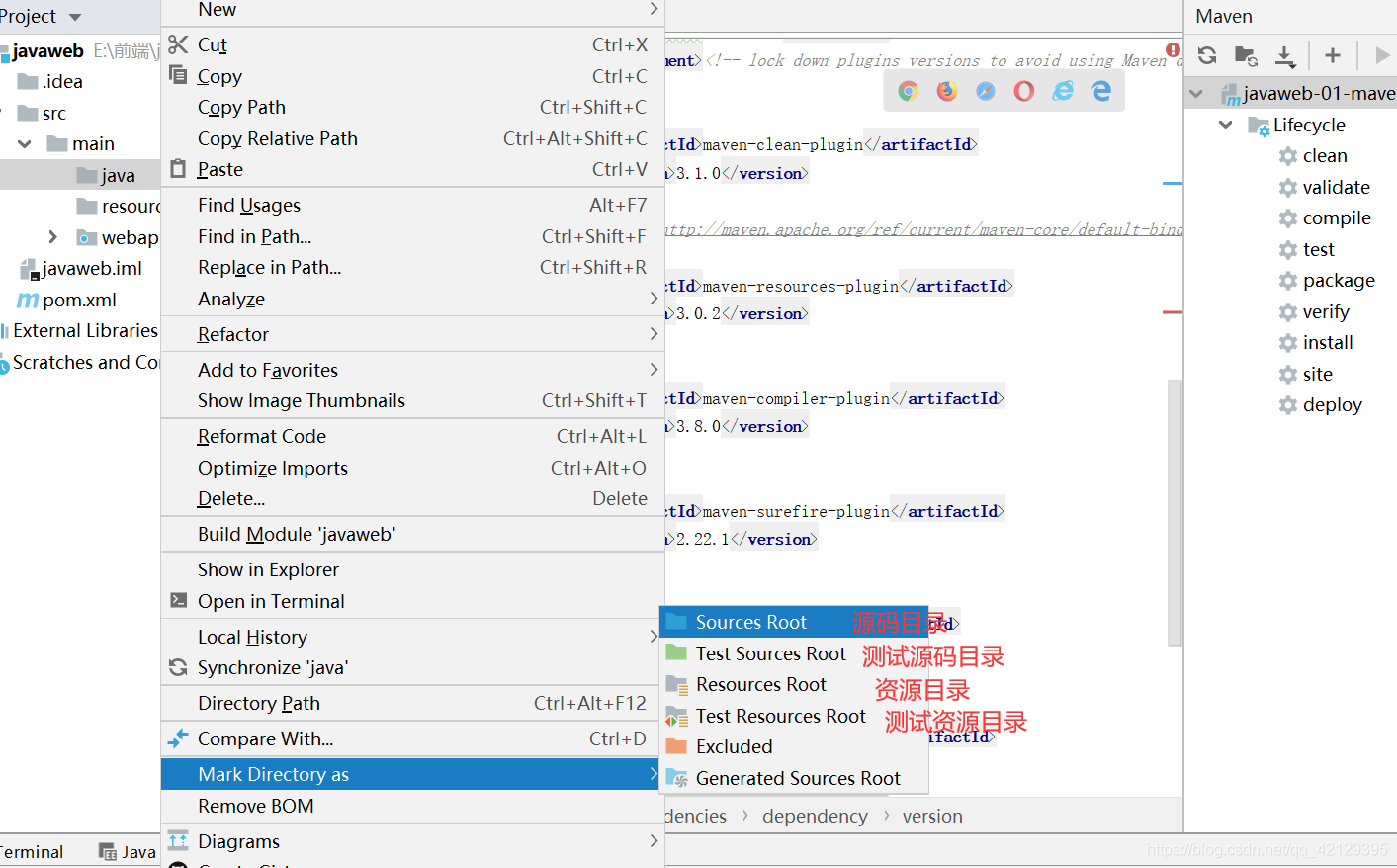Click the red error indicator in editor
The image size is (1397, 868).
(1173, 50)
